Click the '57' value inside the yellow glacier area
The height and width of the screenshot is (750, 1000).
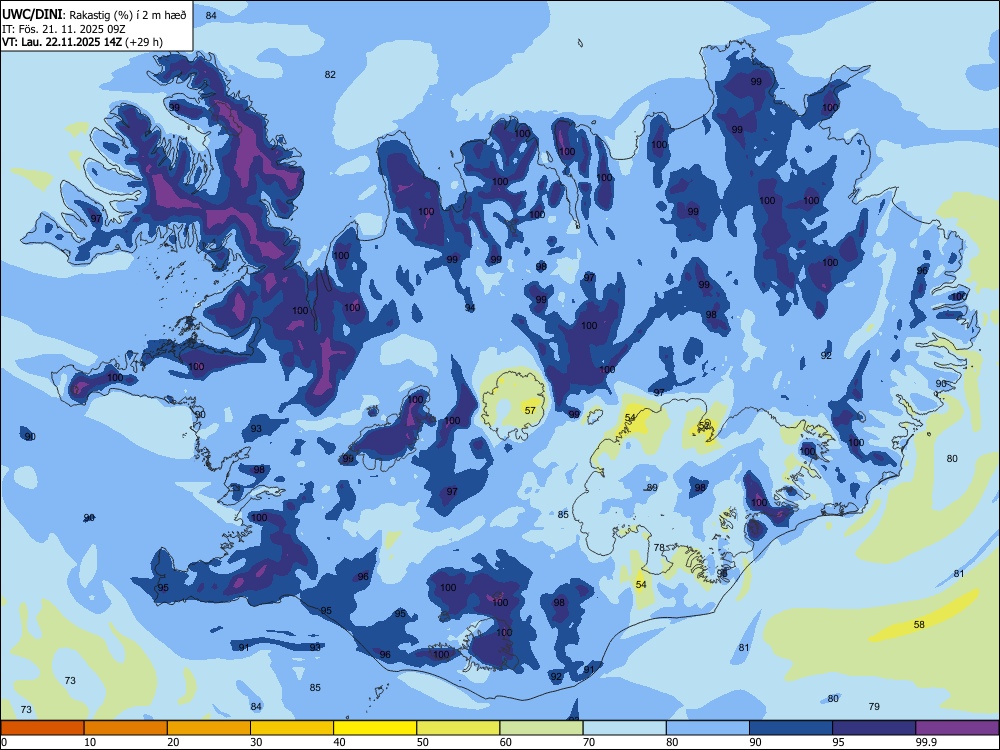(530, 410)
